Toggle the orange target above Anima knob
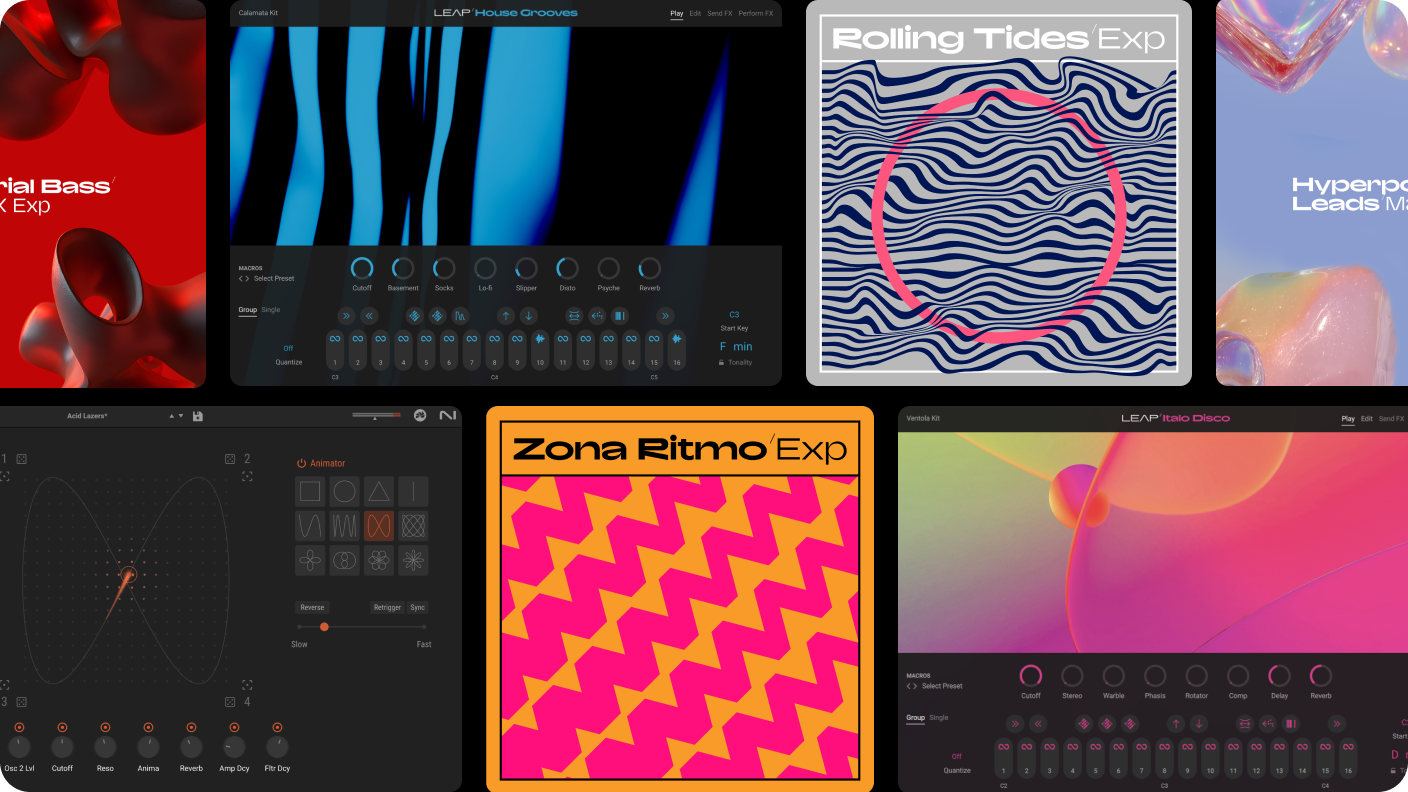Image resolution: width=1408 pixels, height=792 pixels. 148,727
